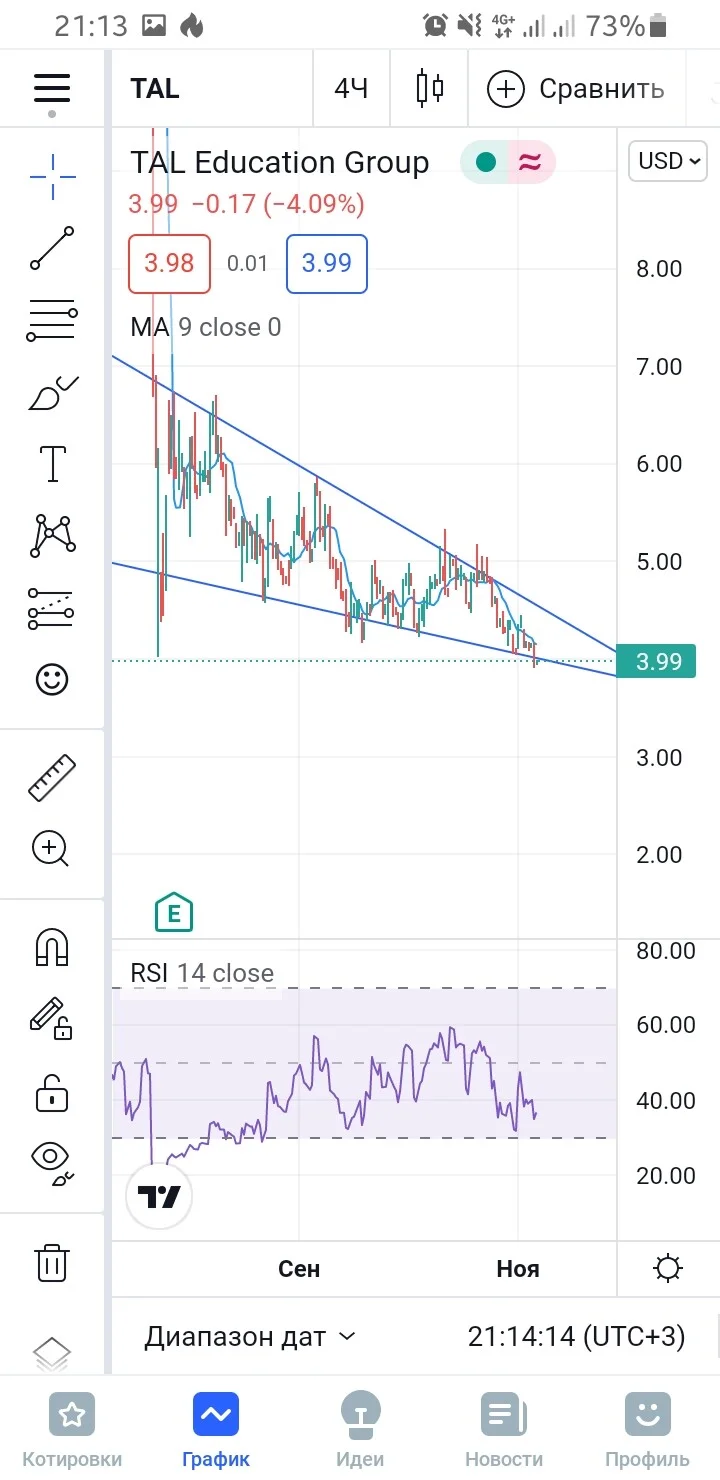Tap the 8.00 price scale label

(659, 269)
